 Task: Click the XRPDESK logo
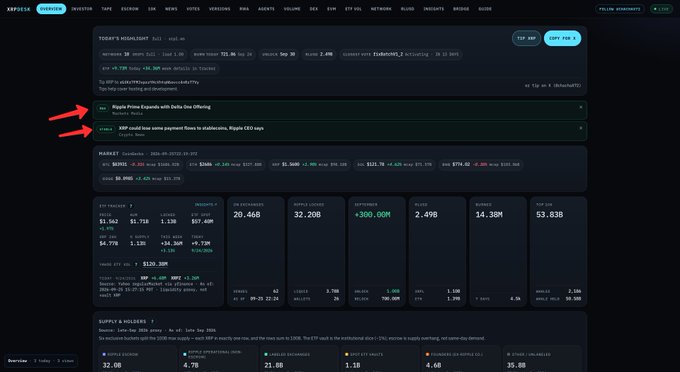[x=19, y=9]
